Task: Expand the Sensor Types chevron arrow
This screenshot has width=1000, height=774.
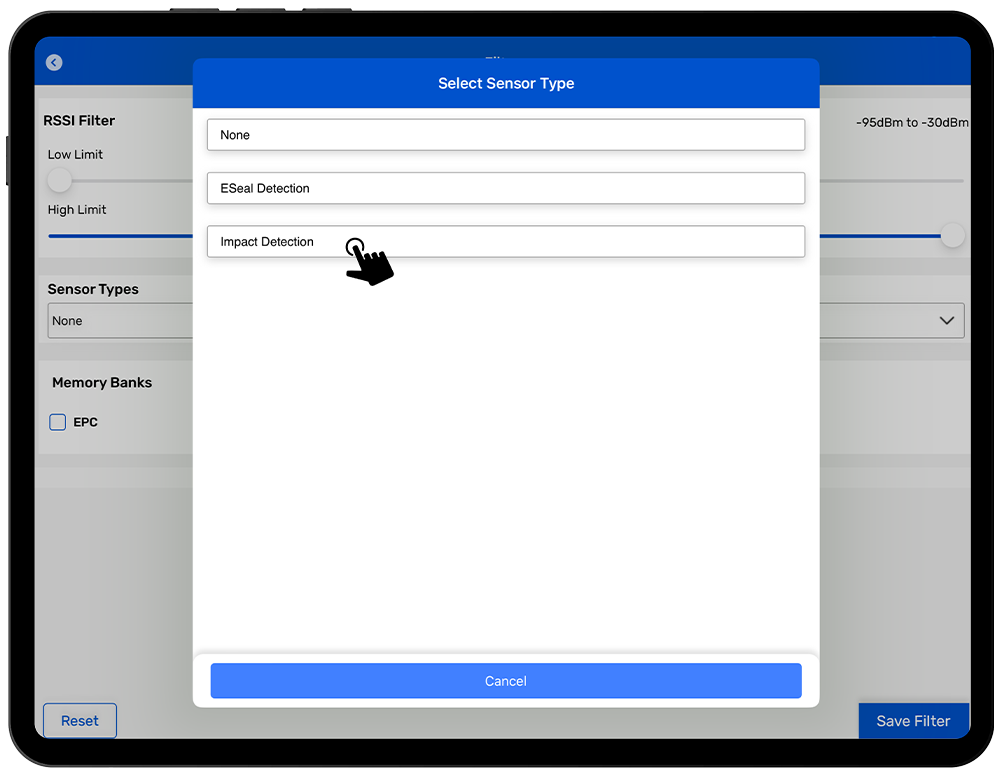Action: click(946, 321)
